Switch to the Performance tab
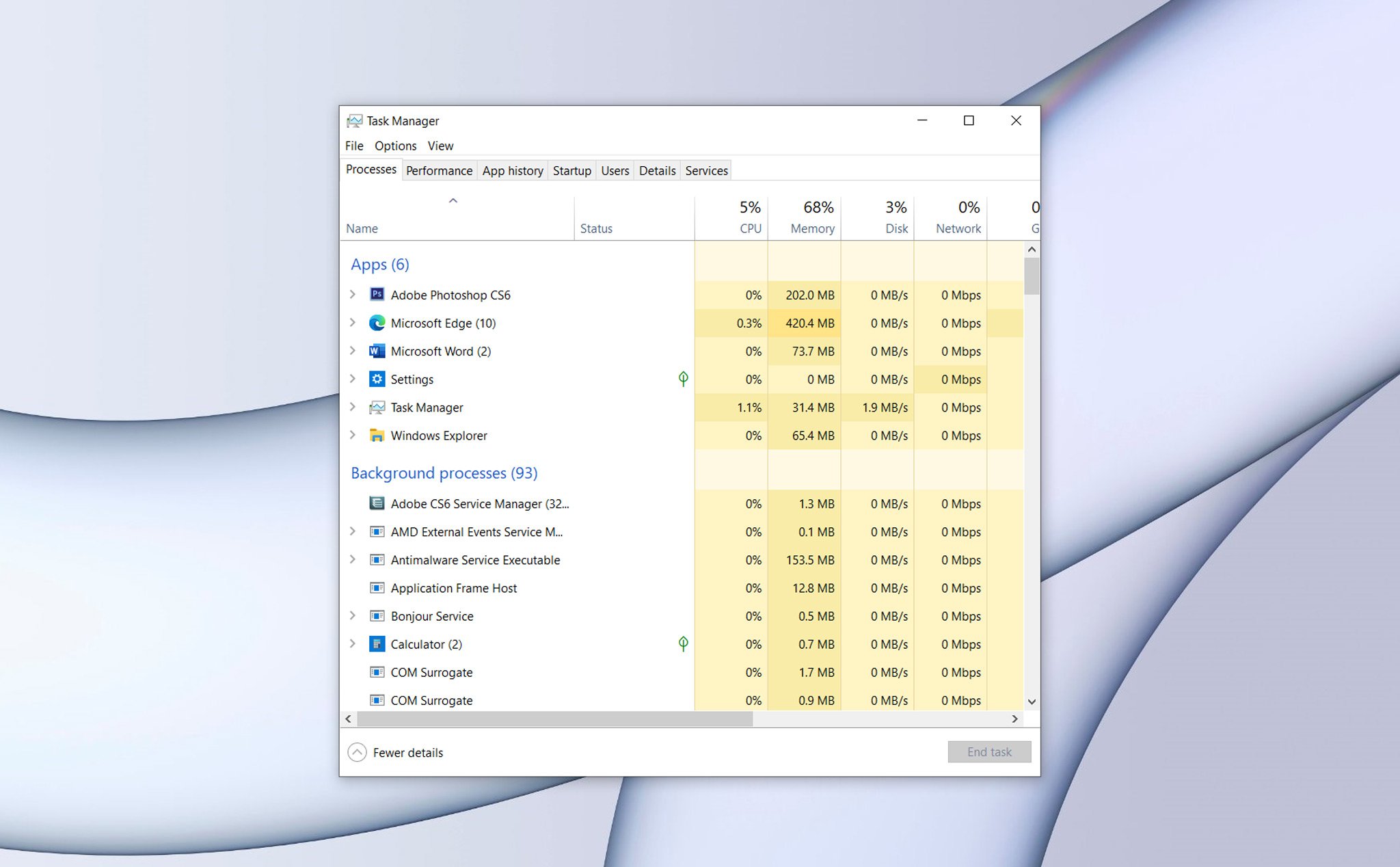The width and height of the screenshot is (1400, 867). coord(438,170)
